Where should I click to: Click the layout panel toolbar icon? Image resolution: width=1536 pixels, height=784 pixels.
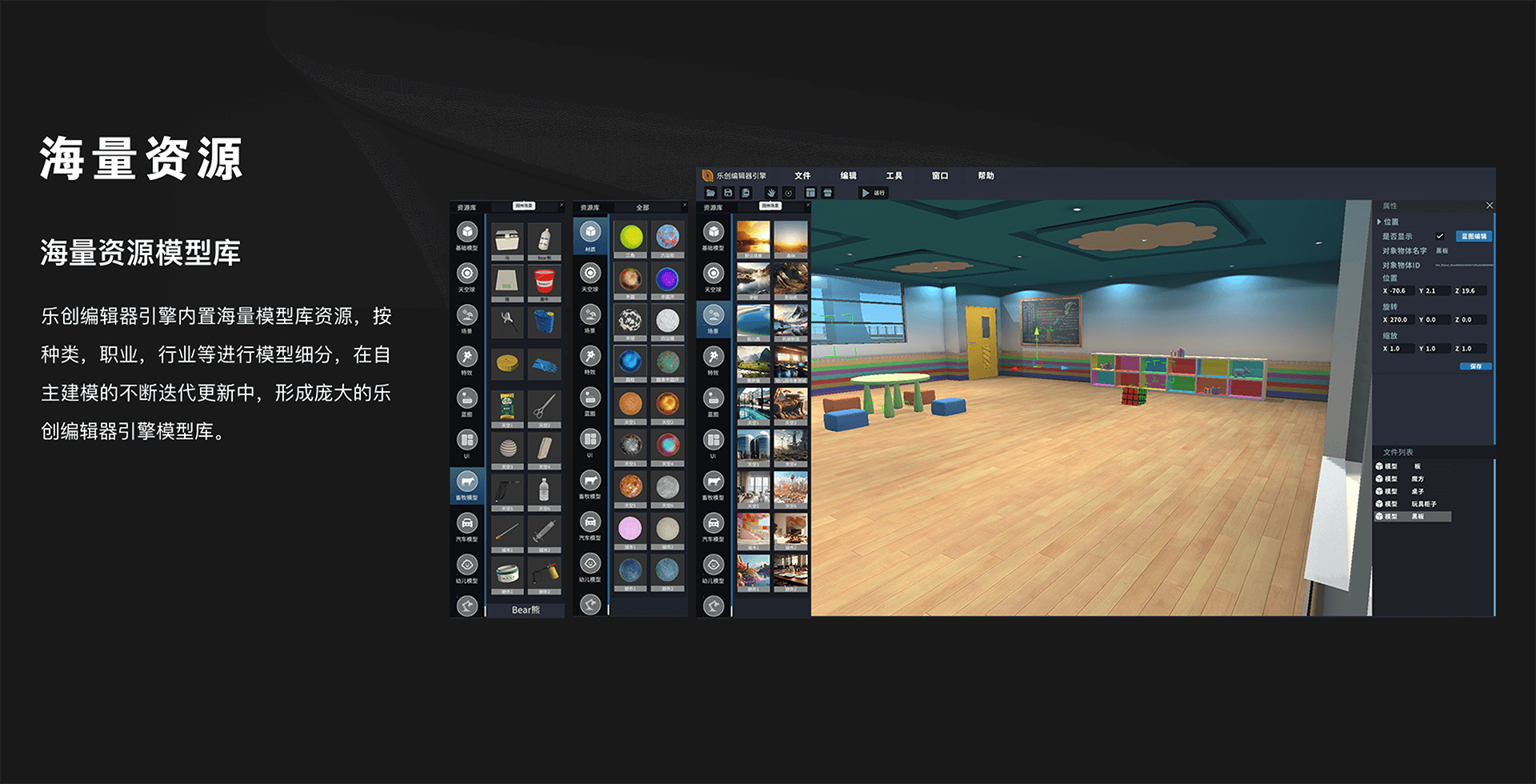(x=810, y=193)
